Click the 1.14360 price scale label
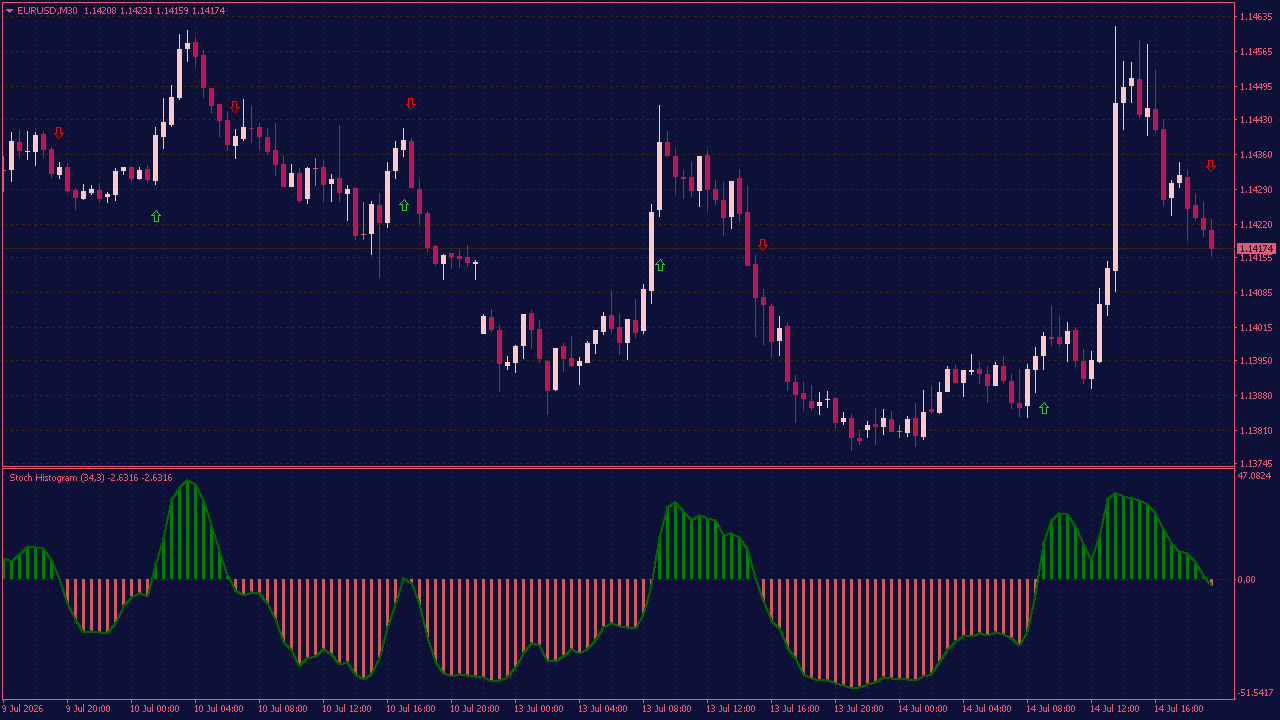 coord(1256,155)
